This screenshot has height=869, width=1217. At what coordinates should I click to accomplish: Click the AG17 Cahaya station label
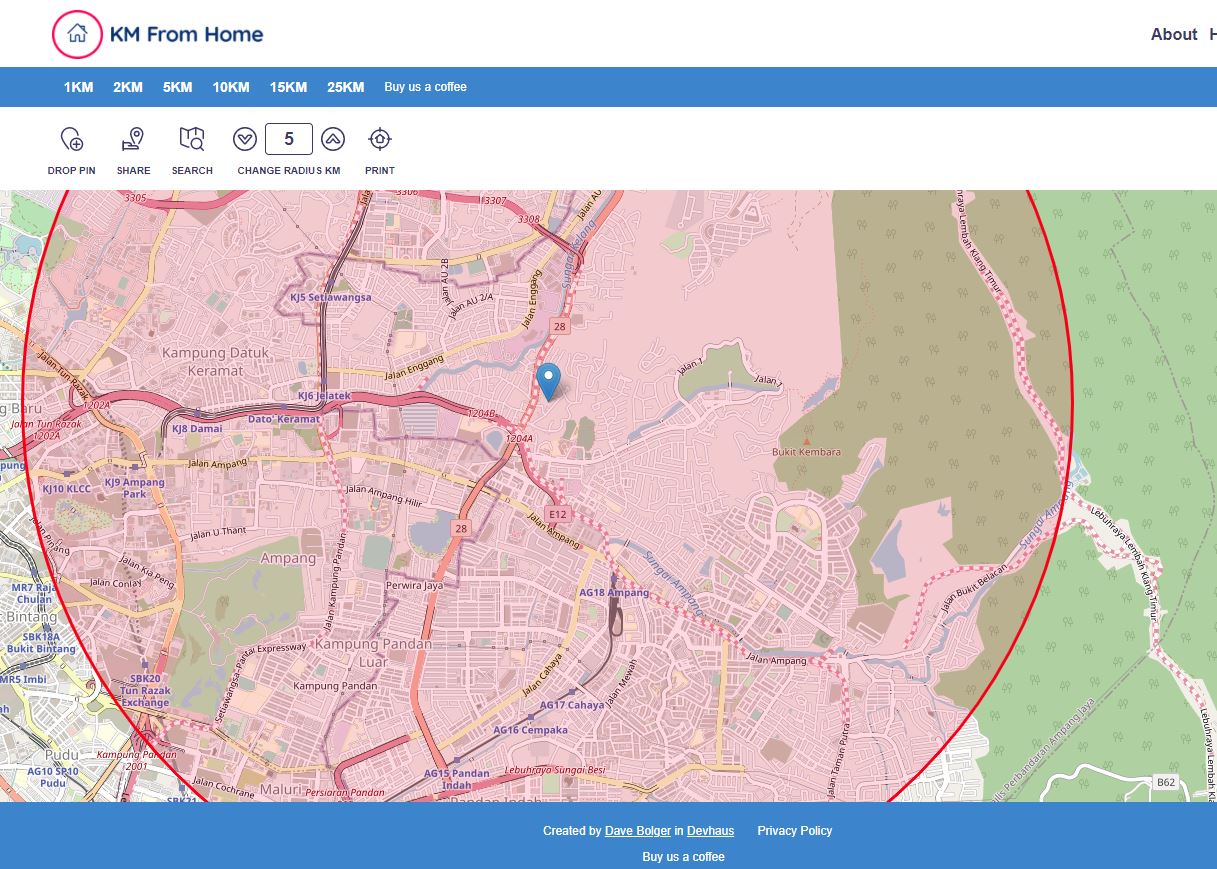pyautogui.click(x=572, y=705)
